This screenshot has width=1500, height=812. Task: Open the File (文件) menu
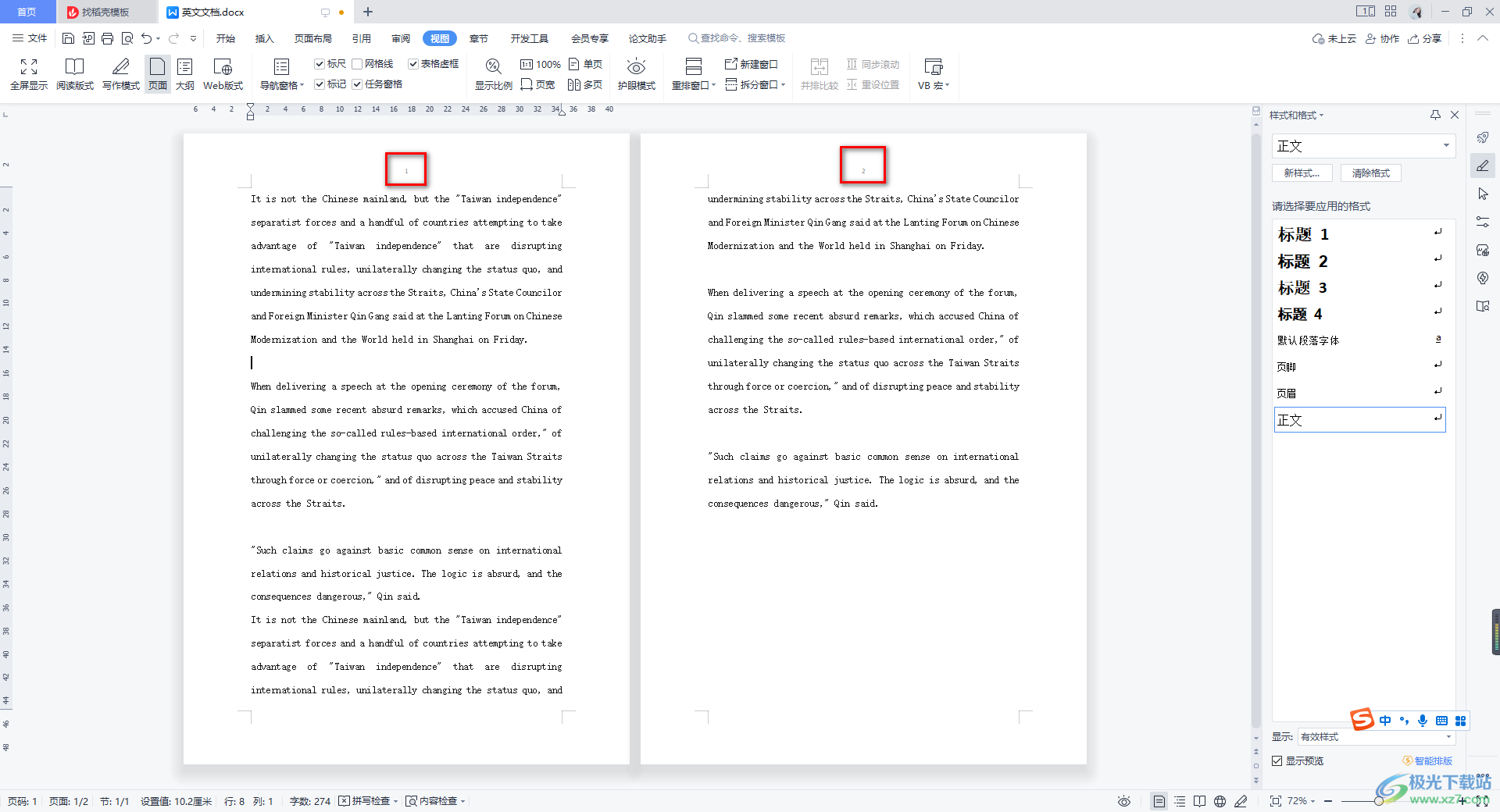[30, 38]
